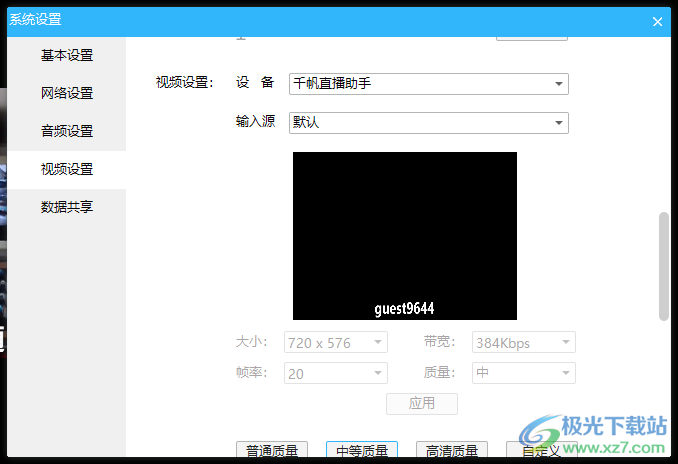Open the 输入源 dropdown set to 默认

click(x=429, y=123)
